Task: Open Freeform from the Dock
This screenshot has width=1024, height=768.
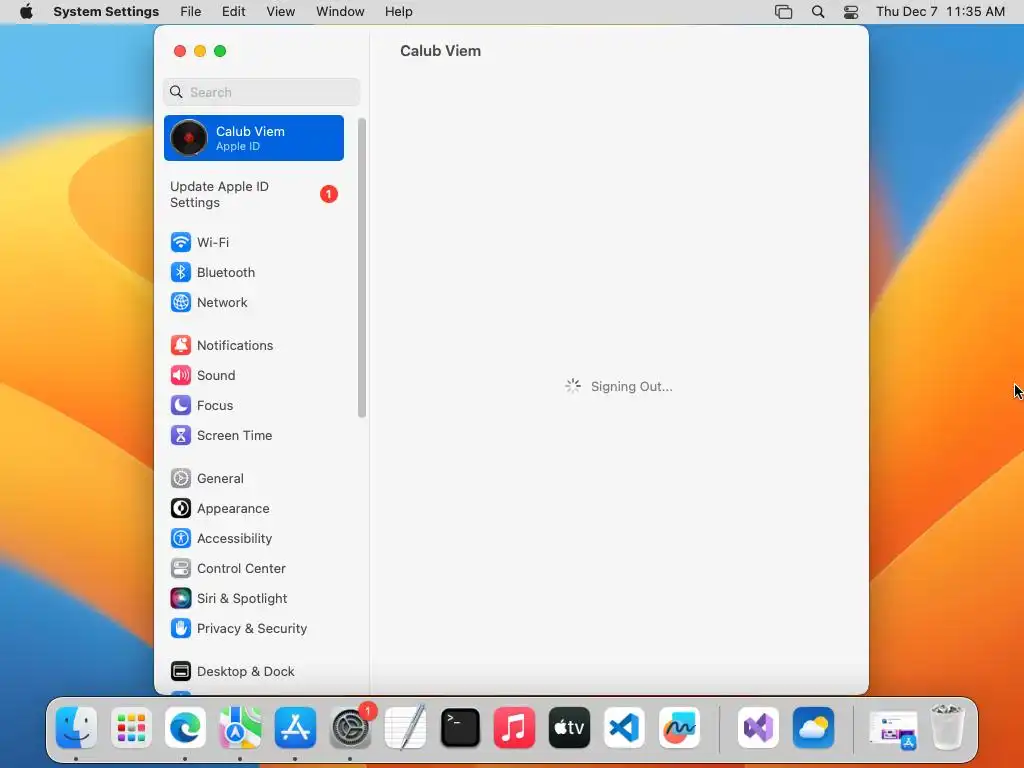Action: [x=679, y=728]
